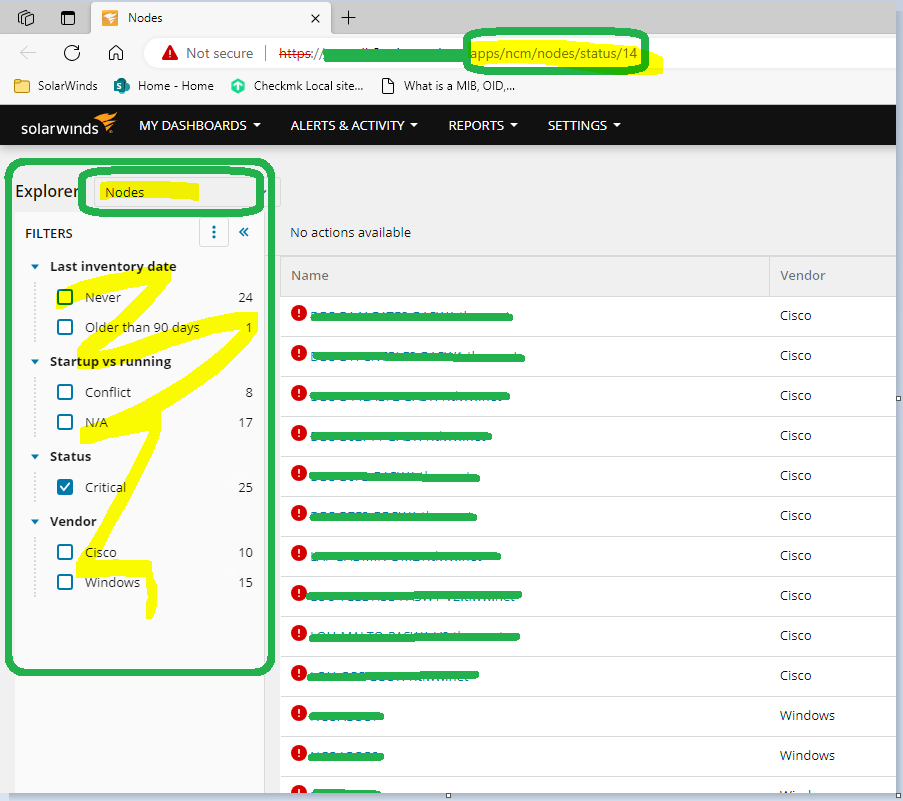Click the Critical count 25
This screenshot has width=903, height=801.
[x=245, y=487]
